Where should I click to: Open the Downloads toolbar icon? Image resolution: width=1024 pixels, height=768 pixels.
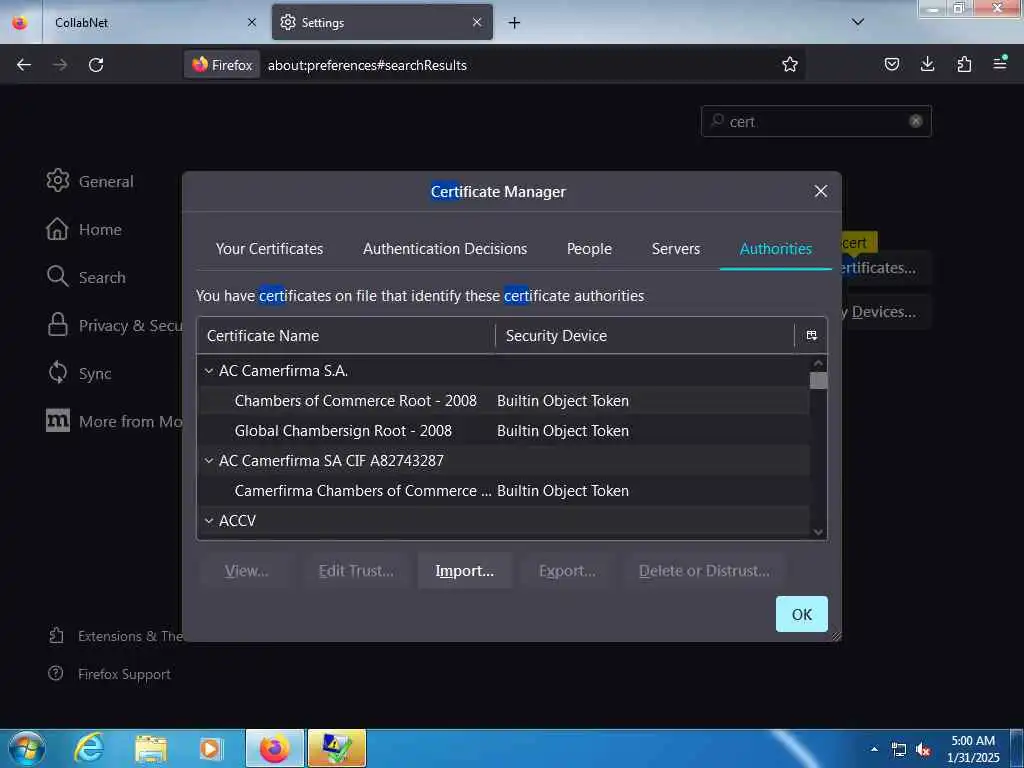click(x=927, y=64)
